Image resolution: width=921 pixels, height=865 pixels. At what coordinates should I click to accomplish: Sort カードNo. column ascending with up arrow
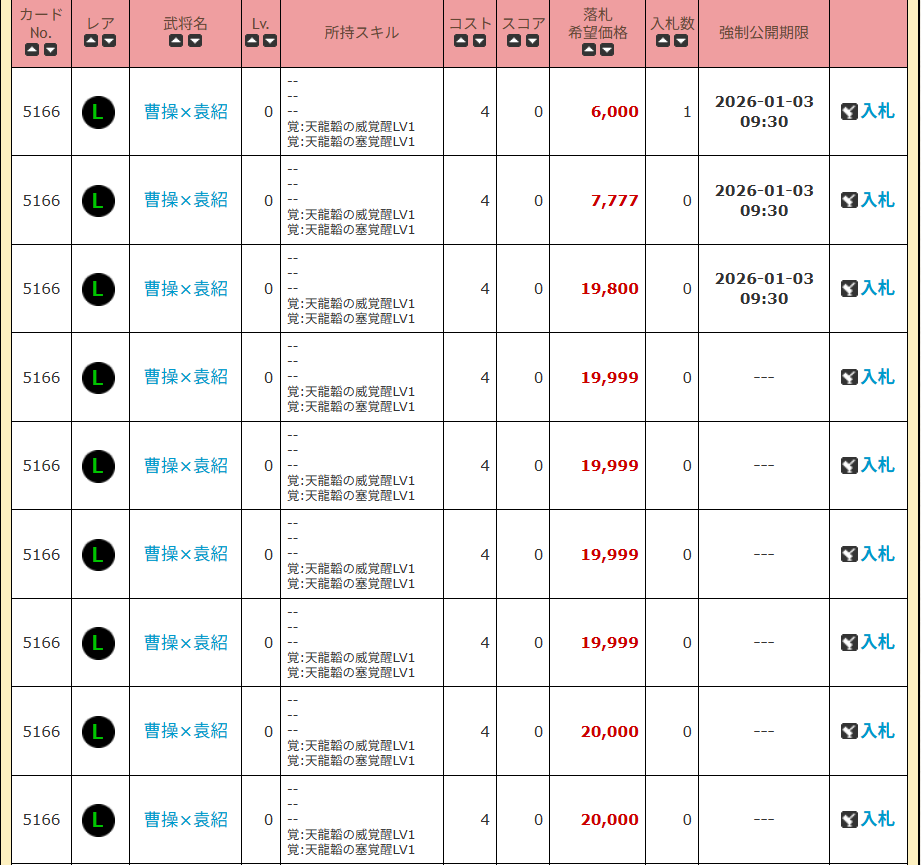(x=32, y=50)
